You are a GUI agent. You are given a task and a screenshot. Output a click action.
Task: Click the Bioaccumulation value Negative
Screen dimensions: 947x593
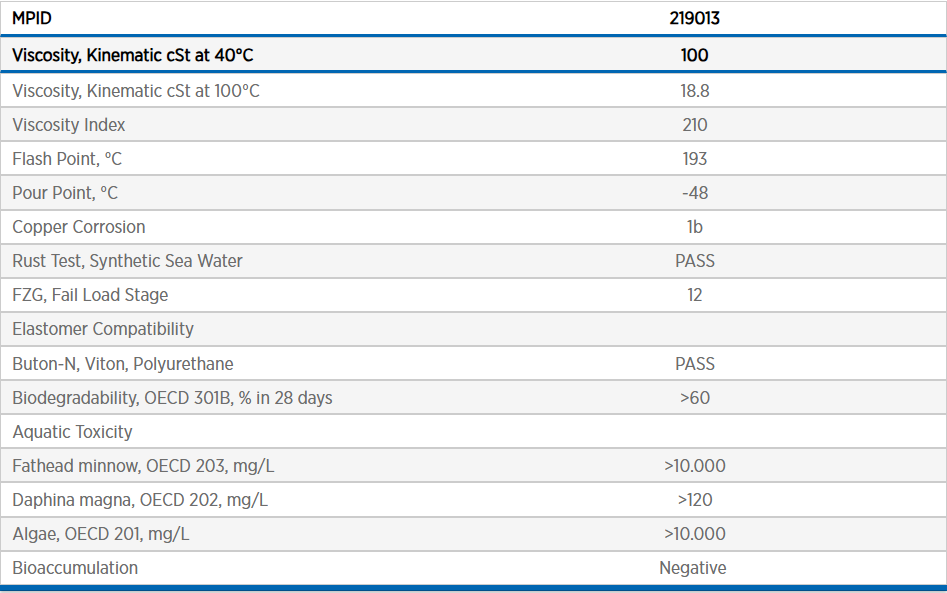(693, 568)
